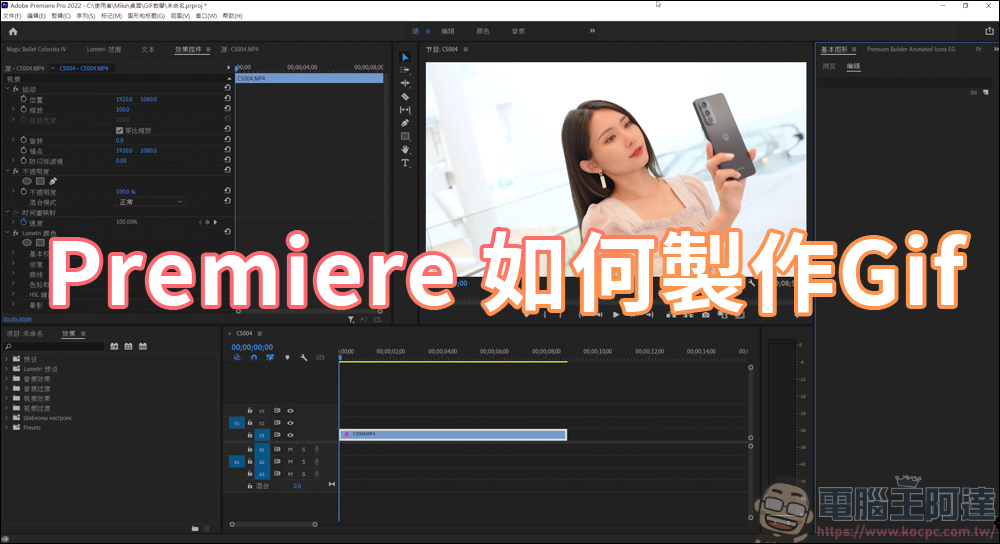Screen dimensions: 1000x544
Task: Select the Razor tool
Action: pos(405,96)
